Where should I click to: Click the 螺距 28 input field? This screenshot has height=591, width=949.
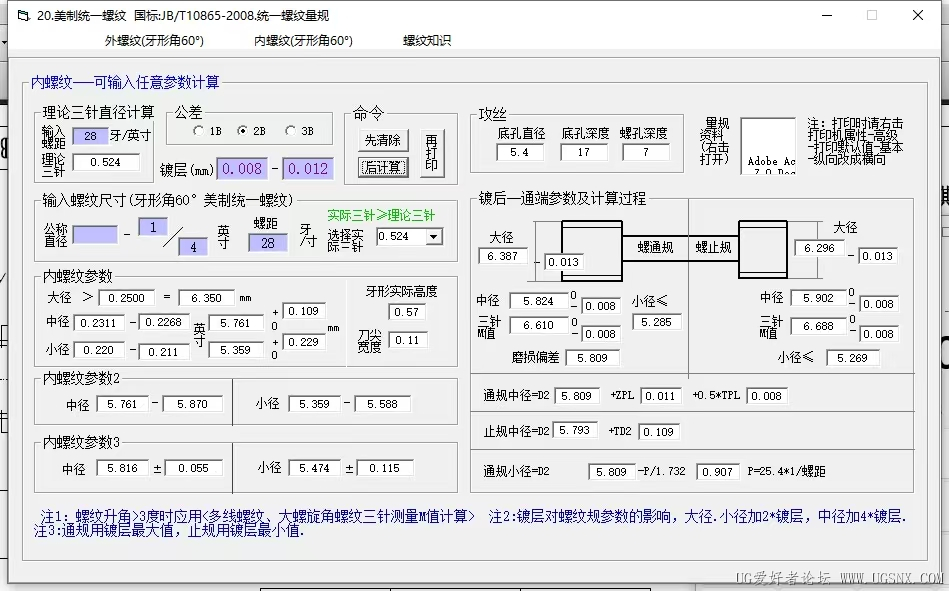pyautogui.click(x=268, y=243)
